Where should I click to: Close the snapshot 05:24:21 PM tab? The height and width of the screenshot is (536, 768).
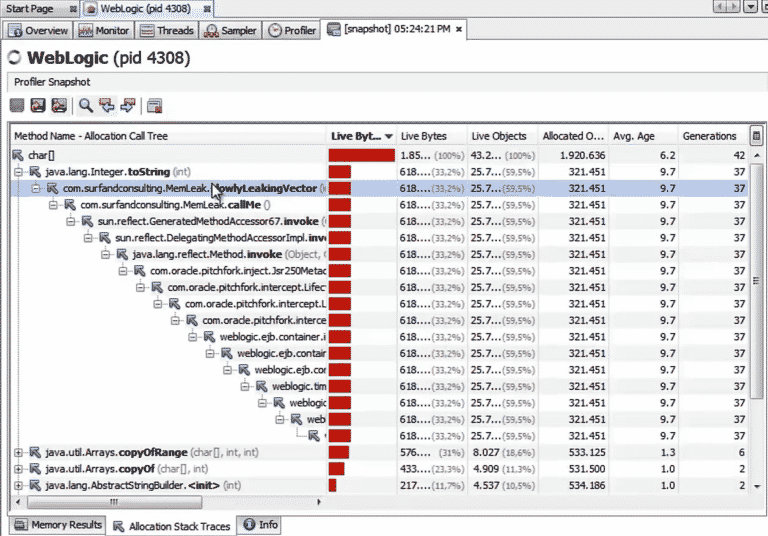click(x=459, y=29)
